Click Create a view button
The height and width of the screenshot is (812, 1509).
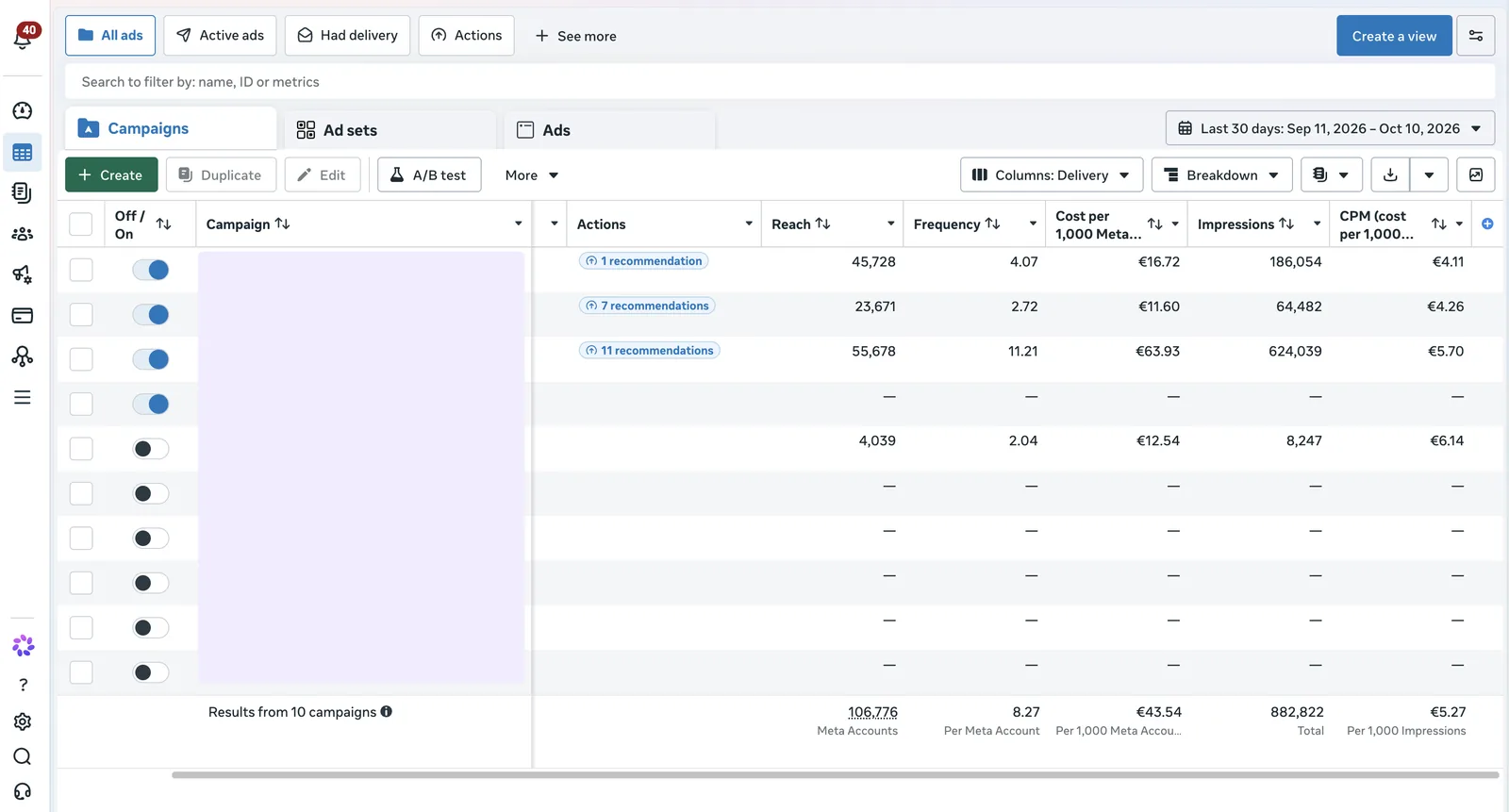1394,36
